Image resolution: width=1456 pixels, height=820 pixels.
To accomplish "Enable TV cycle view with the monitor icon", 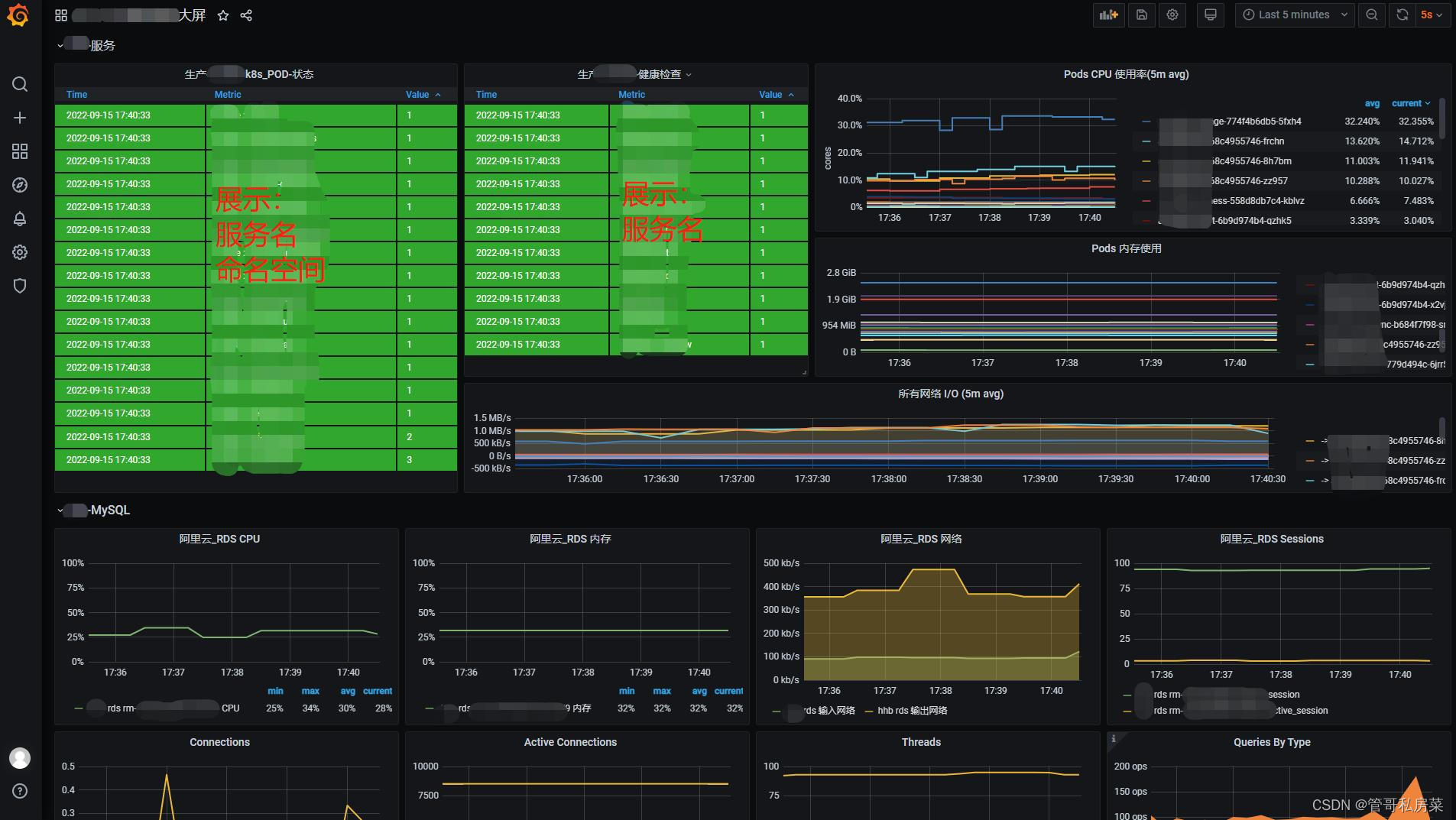I will coord(1210,15).
